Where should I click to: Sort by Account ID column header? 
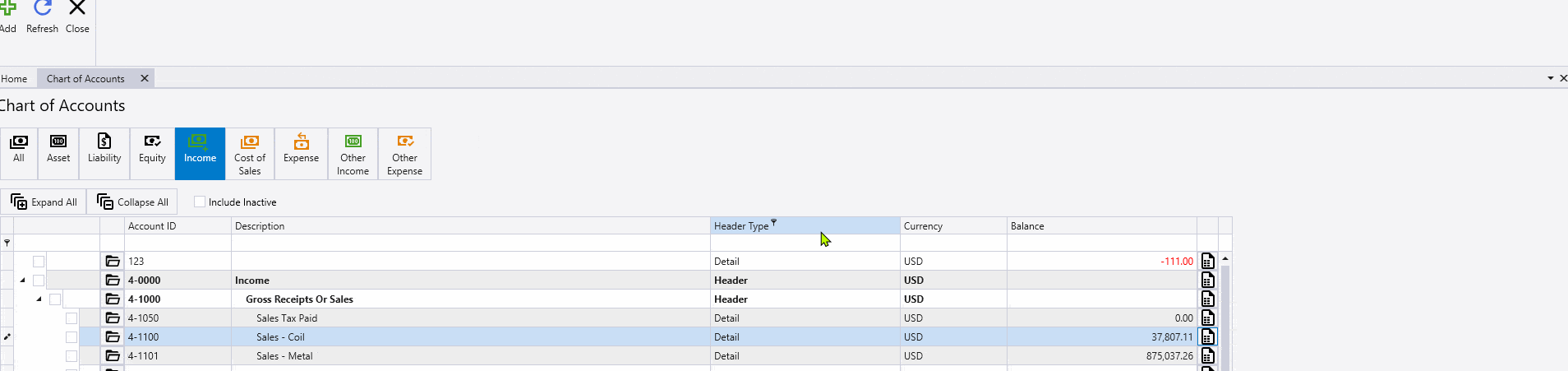178,226
